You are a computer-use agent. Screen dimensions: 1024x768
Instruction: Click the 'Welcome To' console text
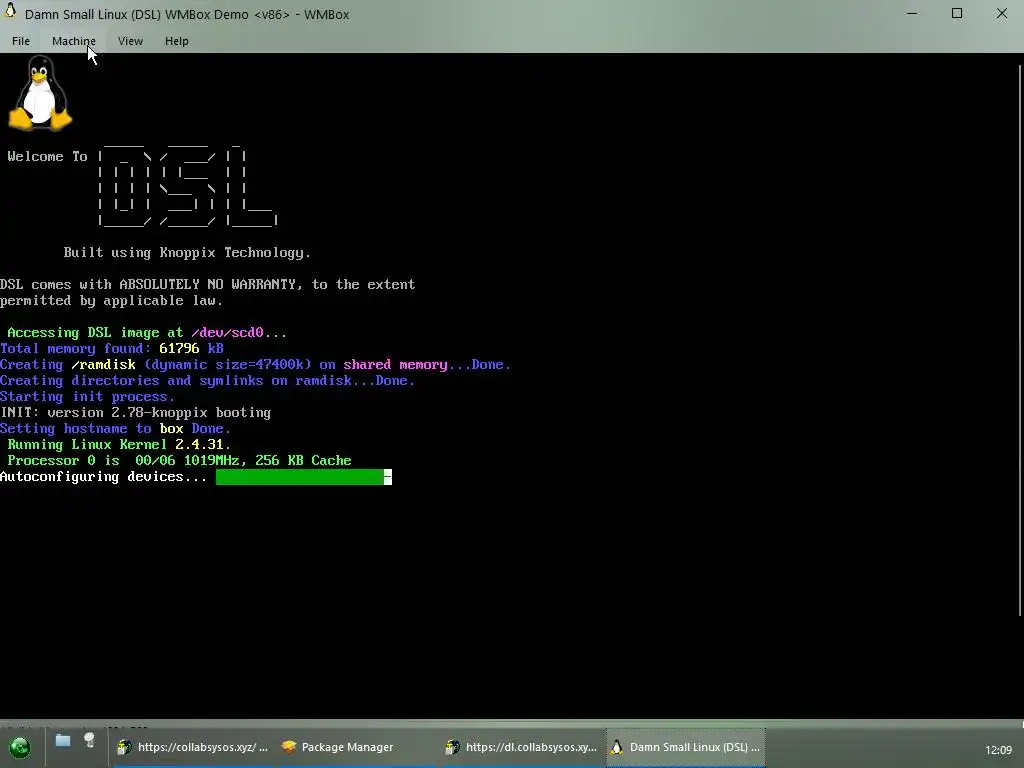coord(47,157)
